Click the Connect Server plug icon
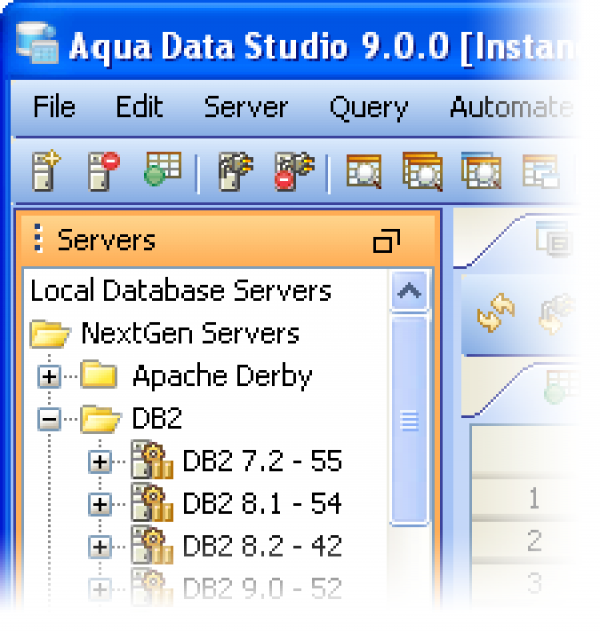This screenshot has height=631, width=600. click(x=236, y=171)
